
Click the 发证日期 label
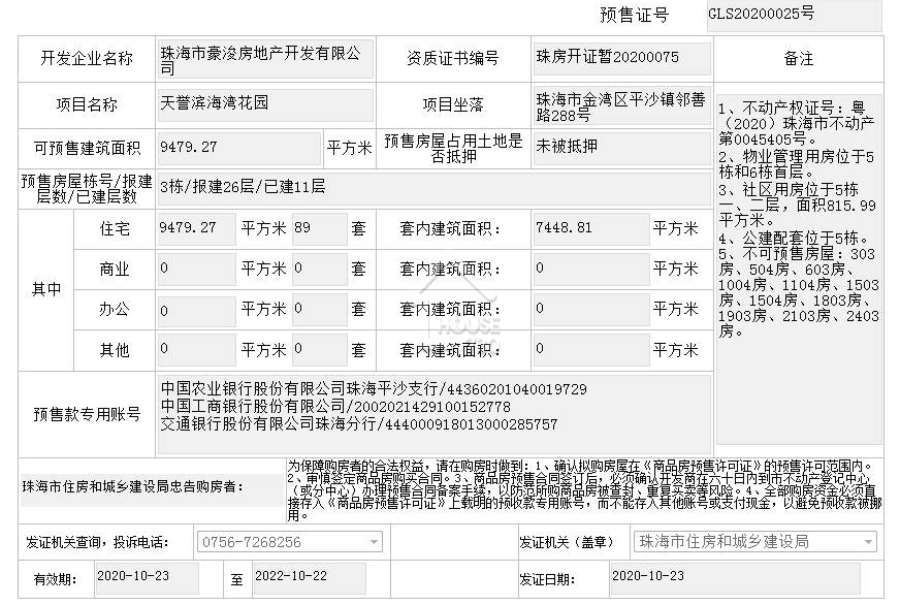(x=547, y=579)
